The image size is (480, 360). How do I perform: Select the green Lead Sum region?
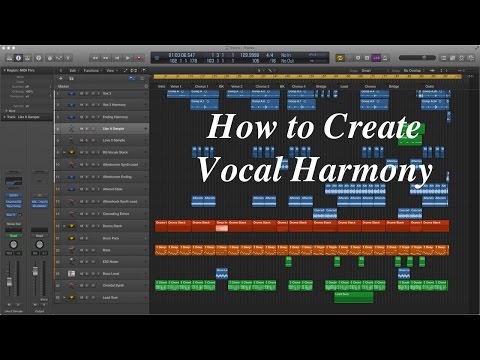click(x=354, y=297)
